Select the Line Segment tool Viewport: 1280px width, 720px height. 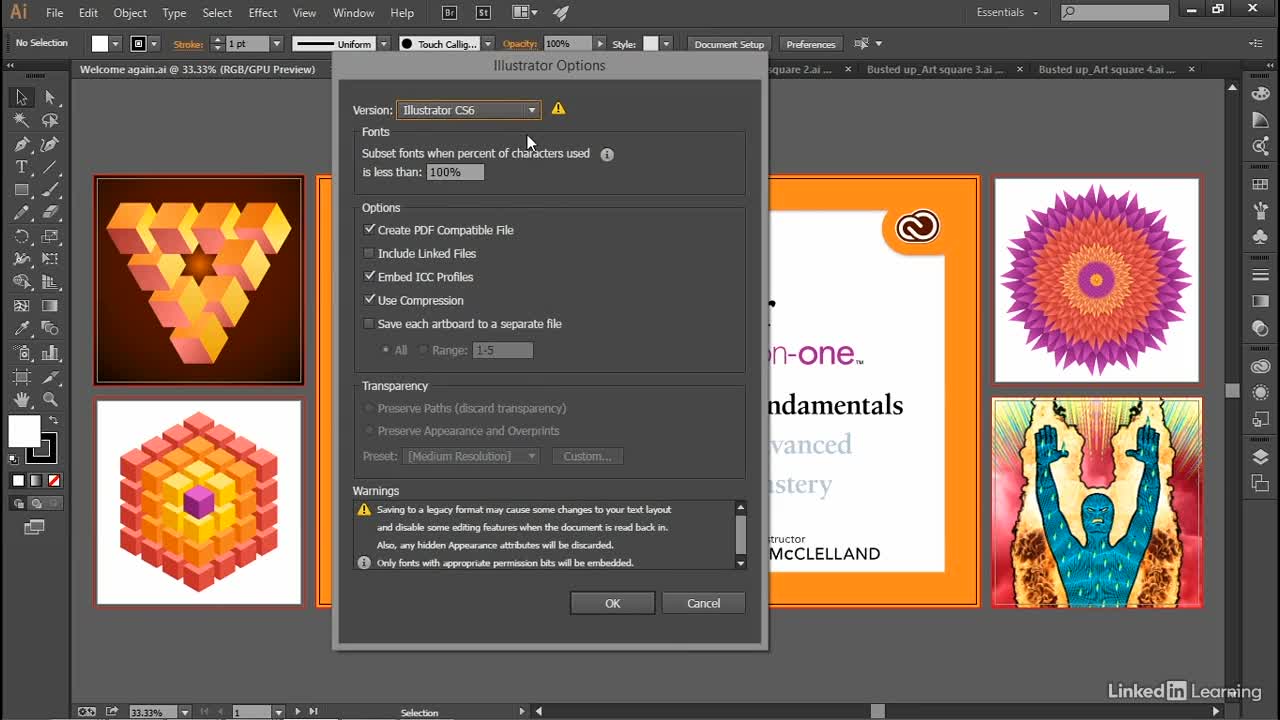click(x=50, y=167)
